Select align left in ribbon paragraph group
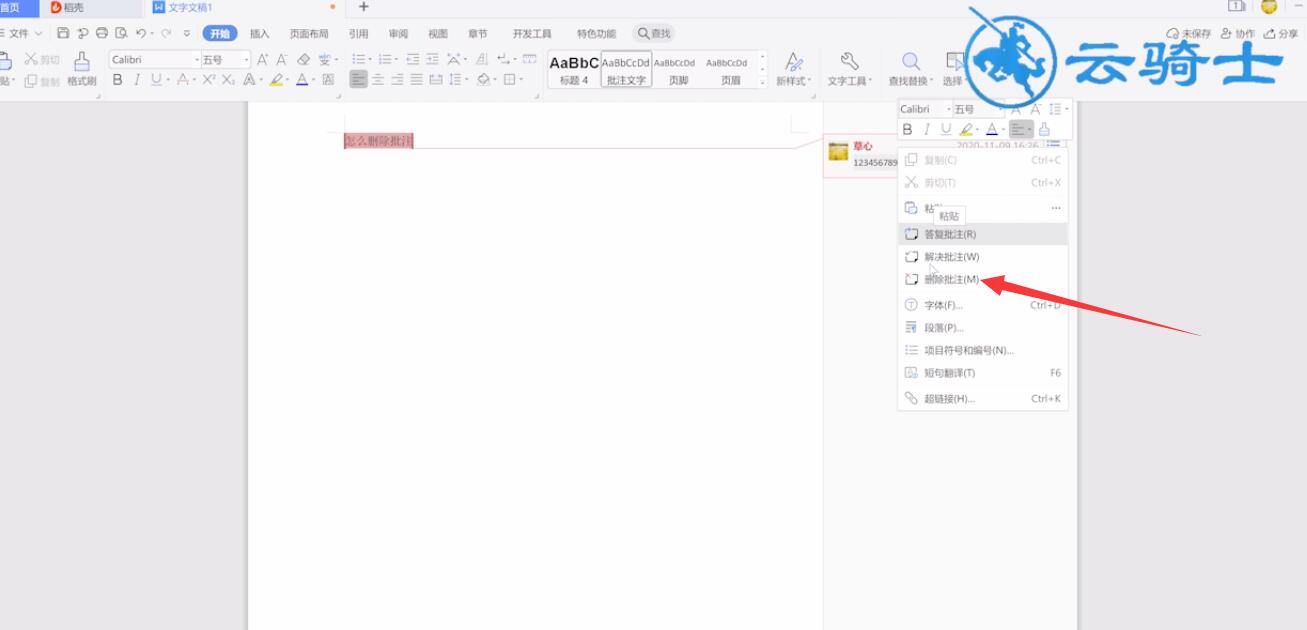The width and height of the screenshot is (1307, 630). [x=358, y=80]
